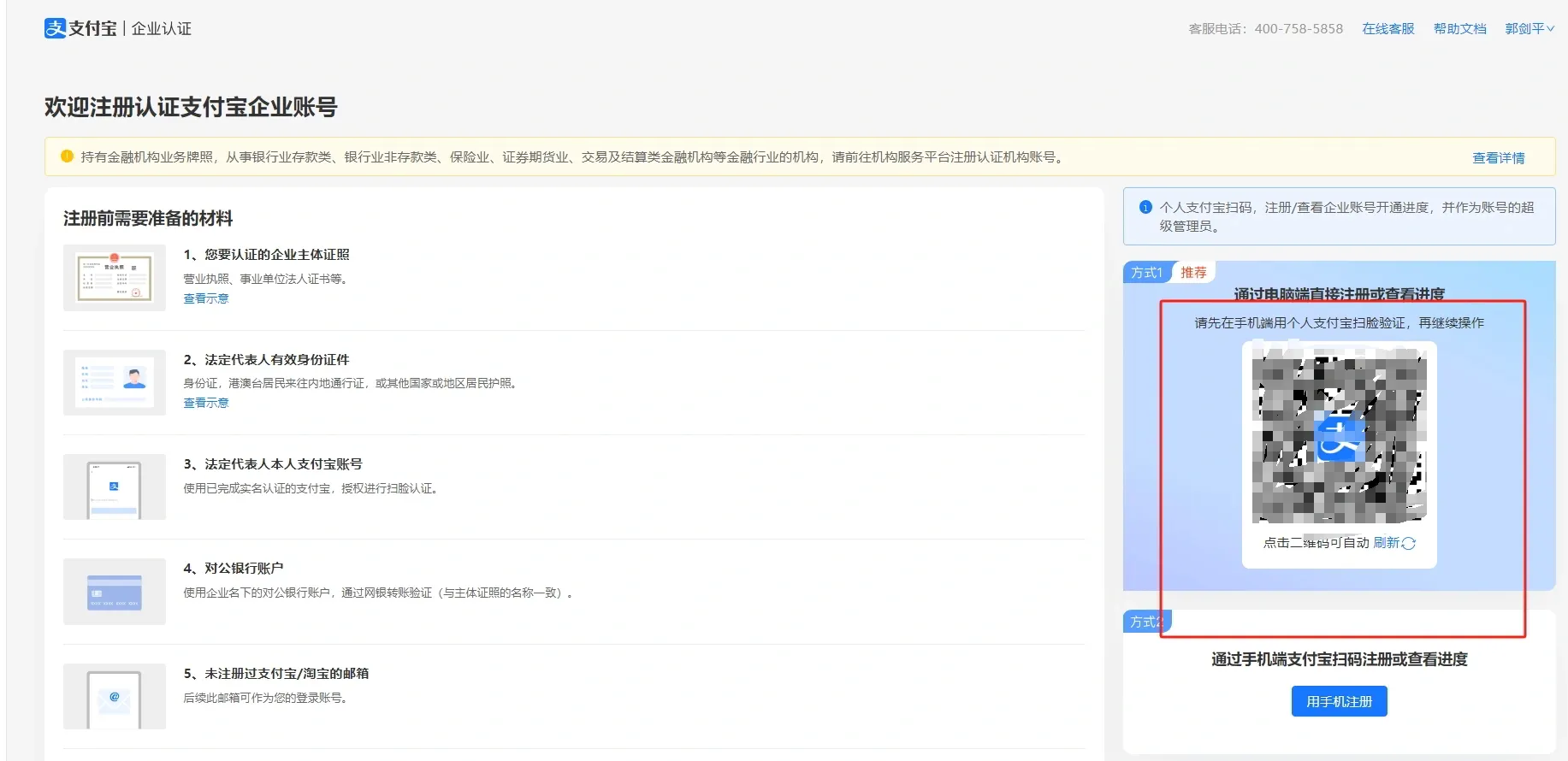Click 查看示意 under legal representative ID item
This screenshot has width=1568, height=761.
[206, 403]
